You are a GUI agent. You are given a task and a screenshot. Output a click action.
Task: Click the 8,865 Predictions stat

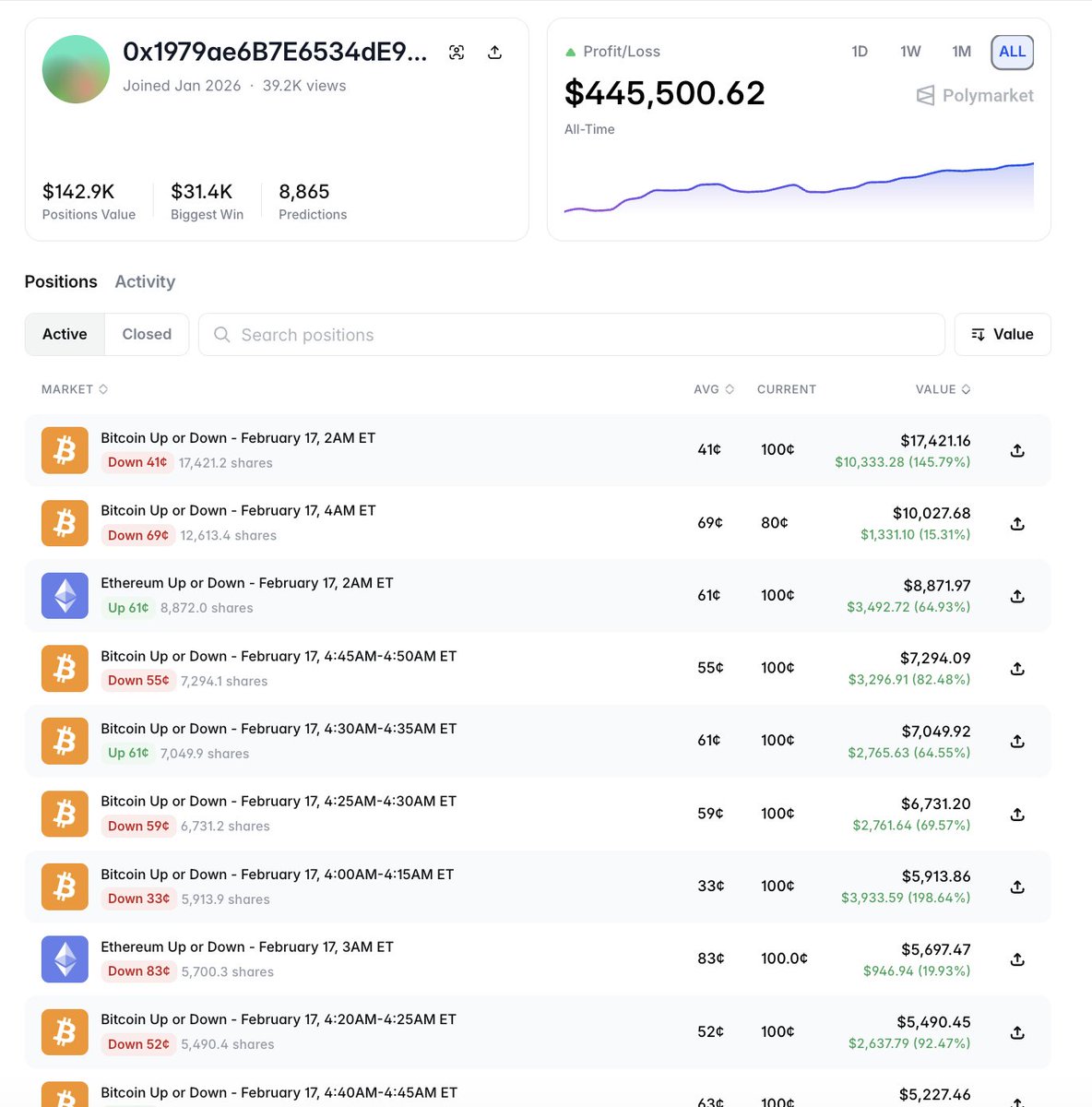313,201
